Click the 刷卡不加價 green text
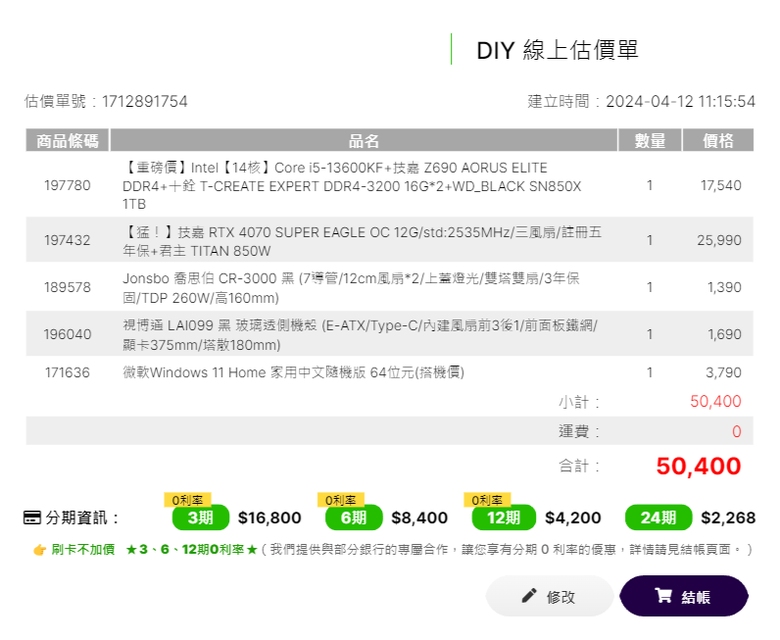 tap(83, 549)
